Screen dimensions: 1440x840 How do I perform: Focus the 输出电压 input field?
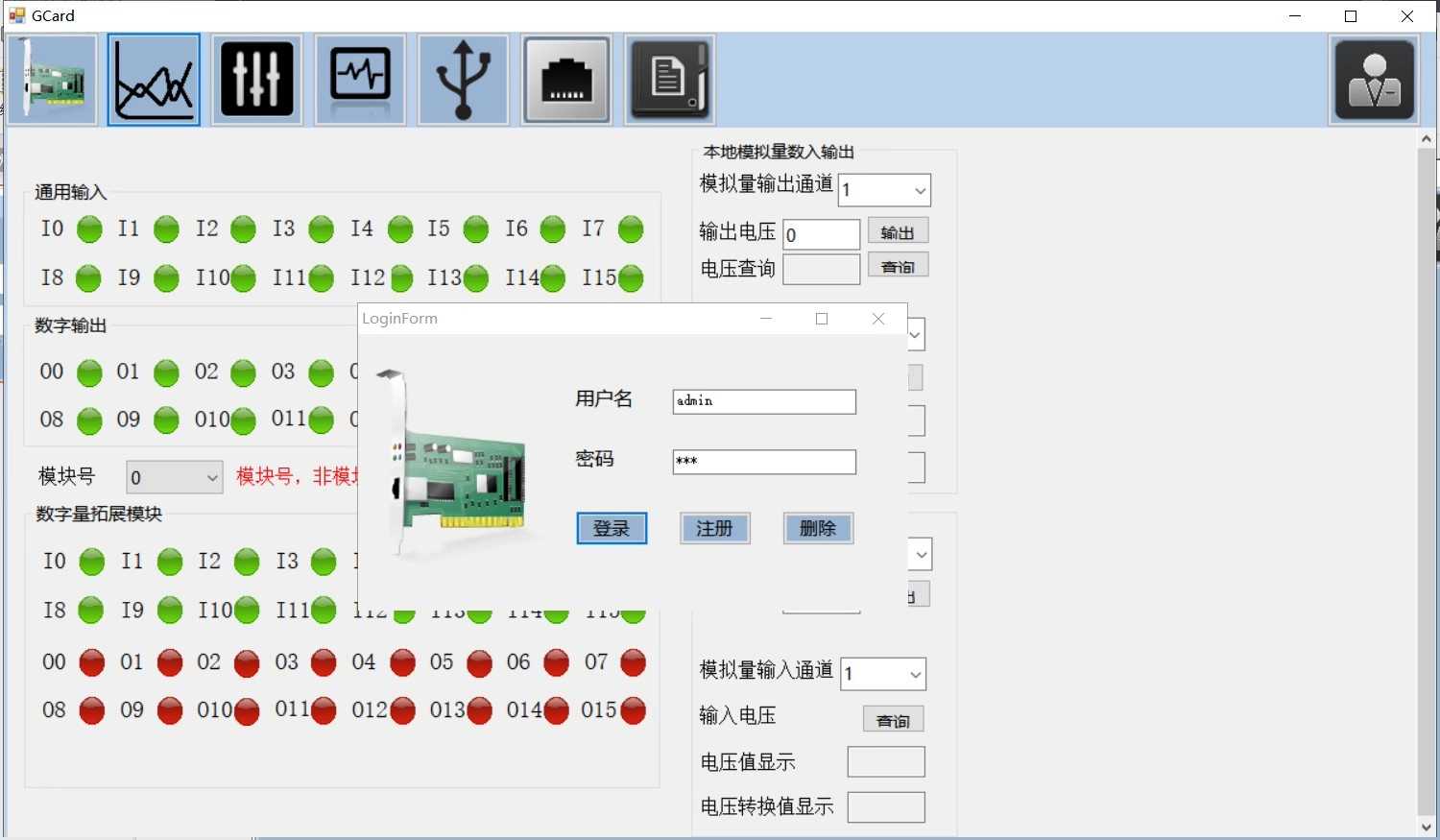[x=822, y=234]
